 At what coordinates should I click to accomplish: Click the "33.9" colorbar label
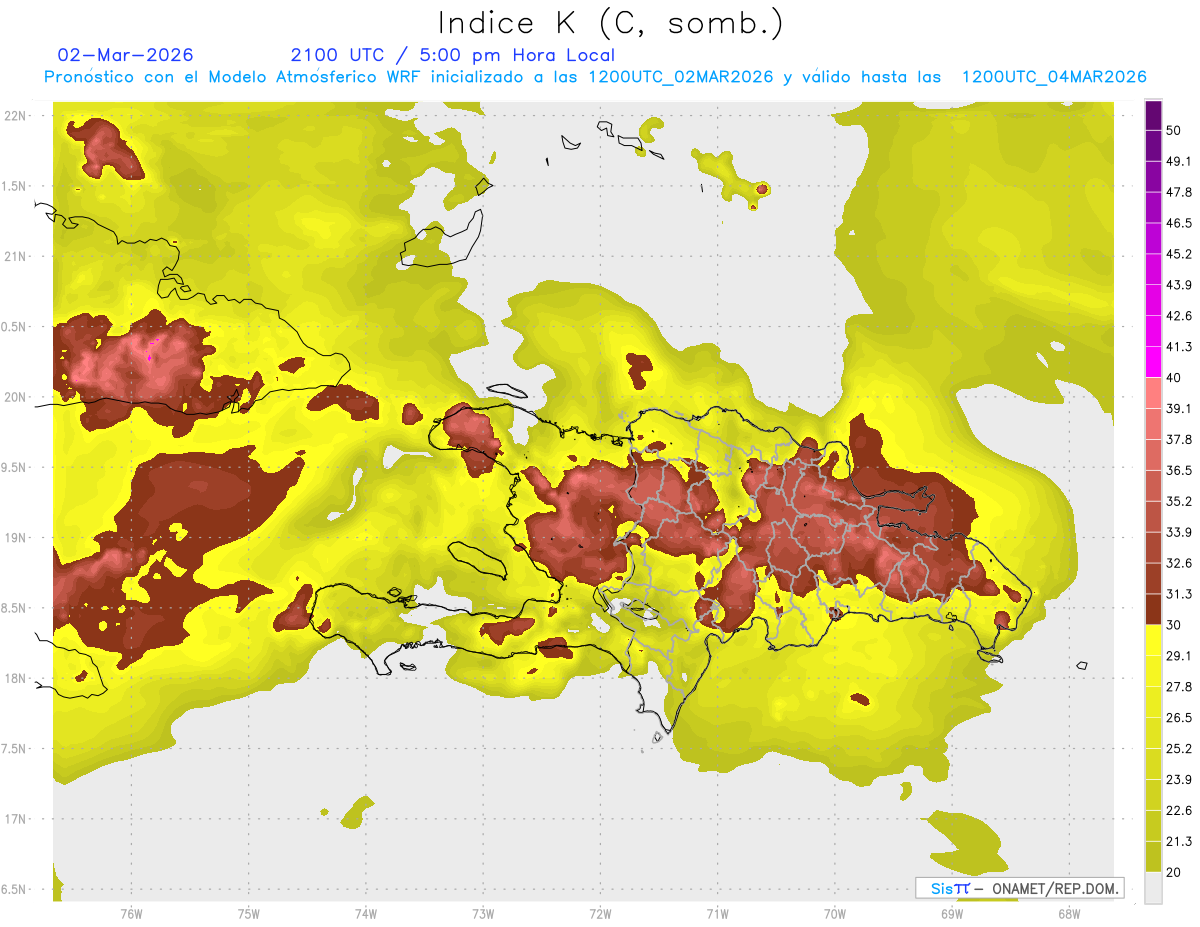(x=1179, y=532)
